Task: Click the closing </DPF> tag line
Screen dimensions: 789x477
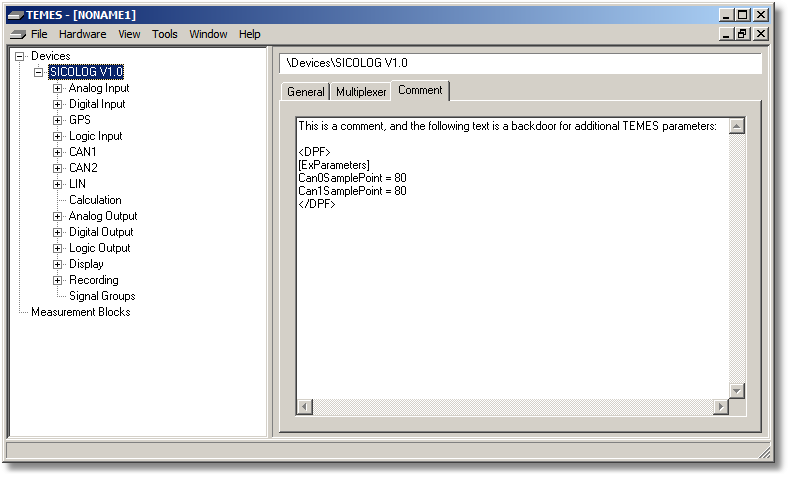Action: pyautogui.click(x=317, y=204)
